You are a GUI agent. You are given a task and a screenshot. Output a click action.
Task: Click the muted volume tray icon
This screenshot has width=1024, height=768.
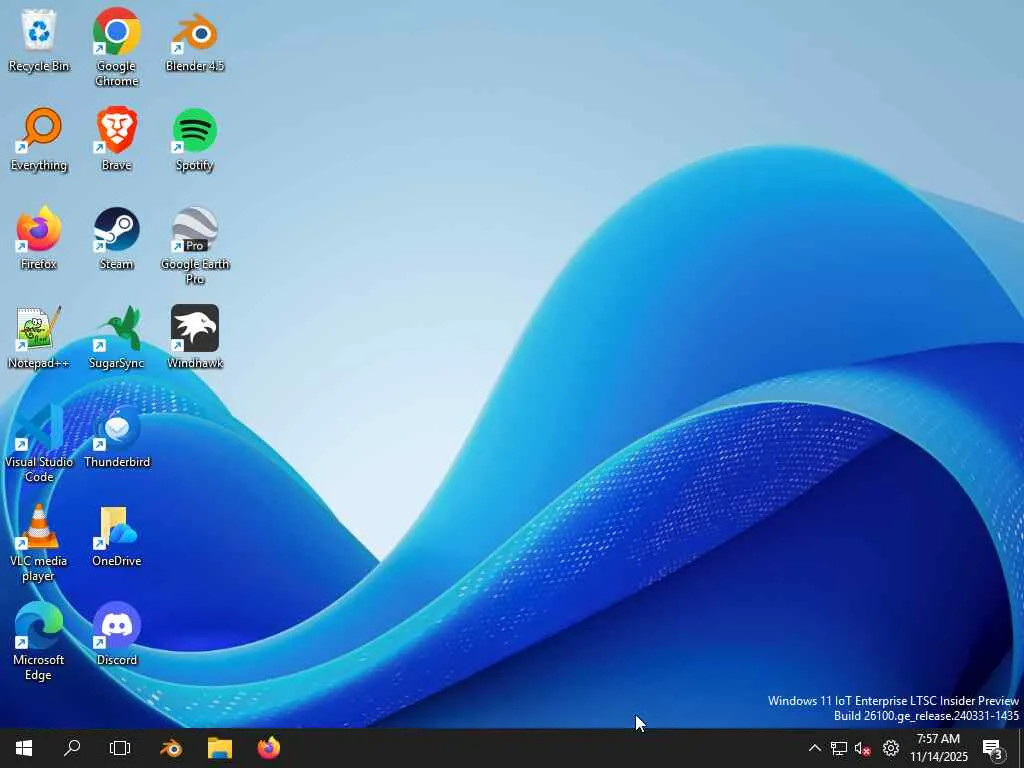pyautogui.click(x=863, y=748)
